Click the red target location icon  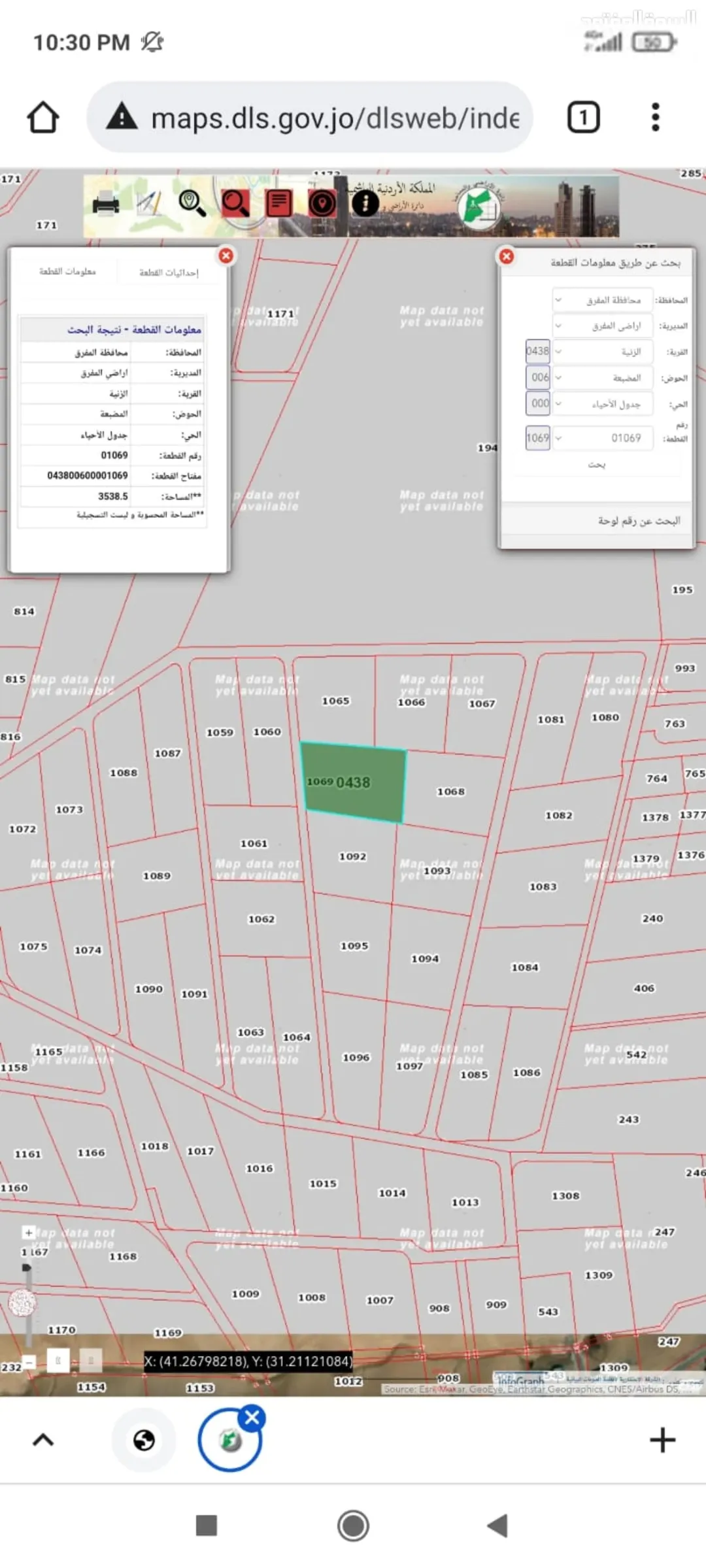pos(322,203)
